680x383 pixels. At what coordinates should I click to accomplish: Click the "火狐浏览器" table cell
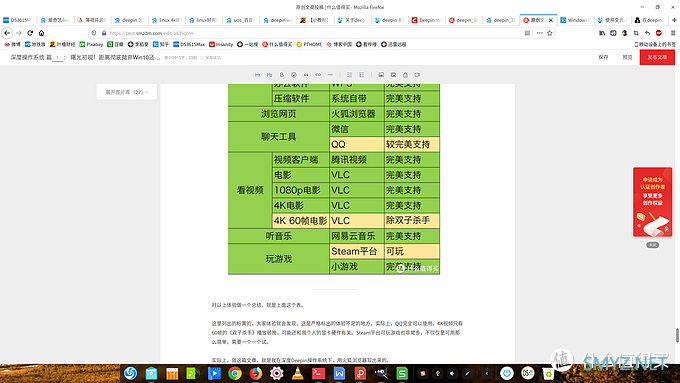pos(357,114)
